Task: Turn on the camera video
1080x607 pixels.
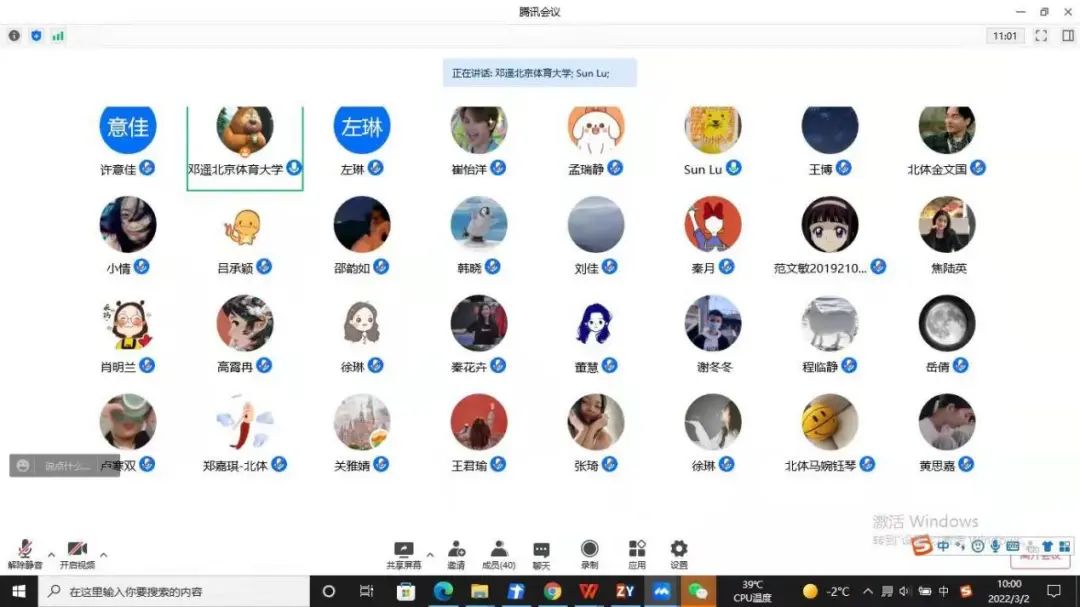Action: point(77,554)
